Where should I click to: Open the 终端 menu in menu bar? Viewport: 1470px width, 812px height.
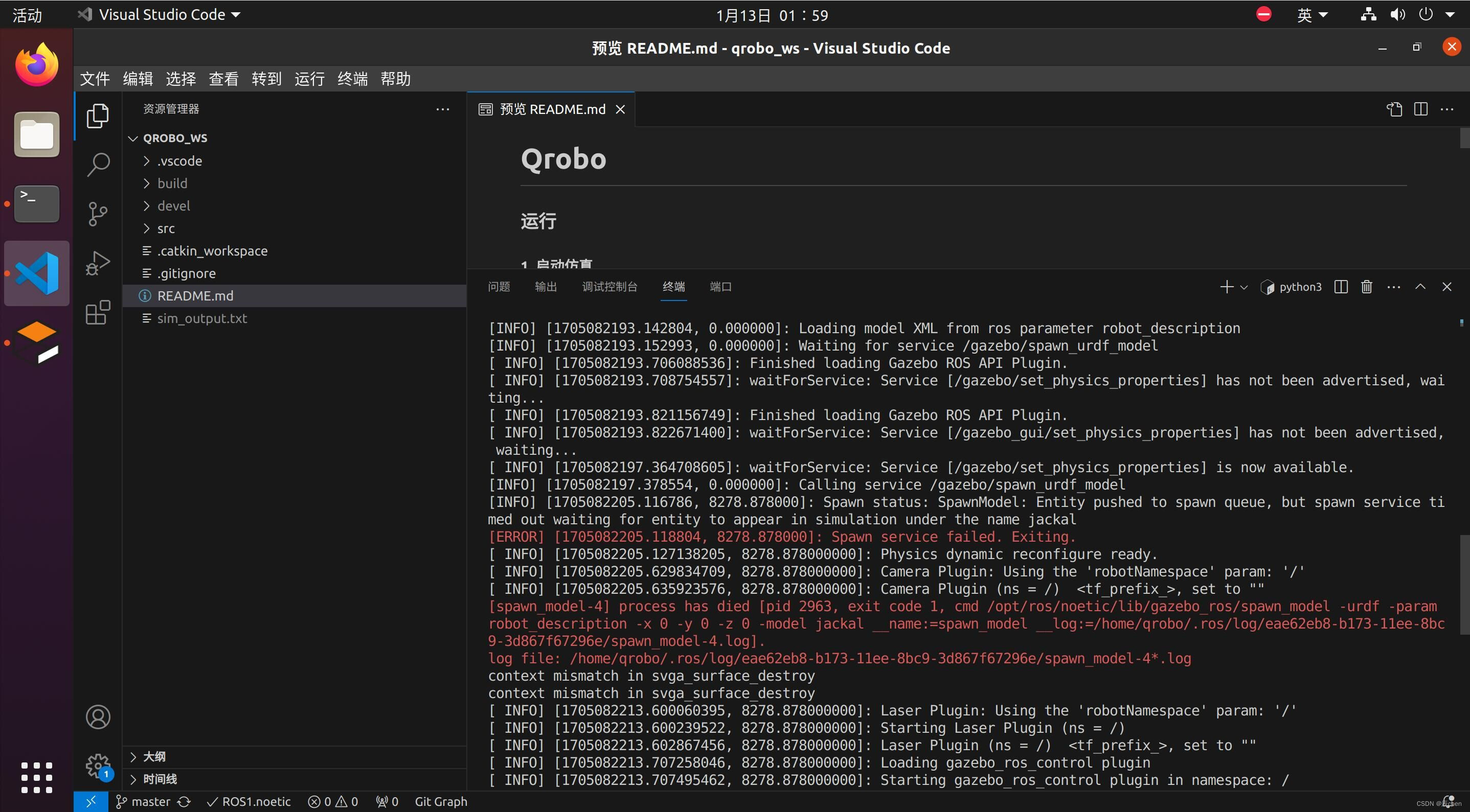pyautogui.click(x=352, y=79)
